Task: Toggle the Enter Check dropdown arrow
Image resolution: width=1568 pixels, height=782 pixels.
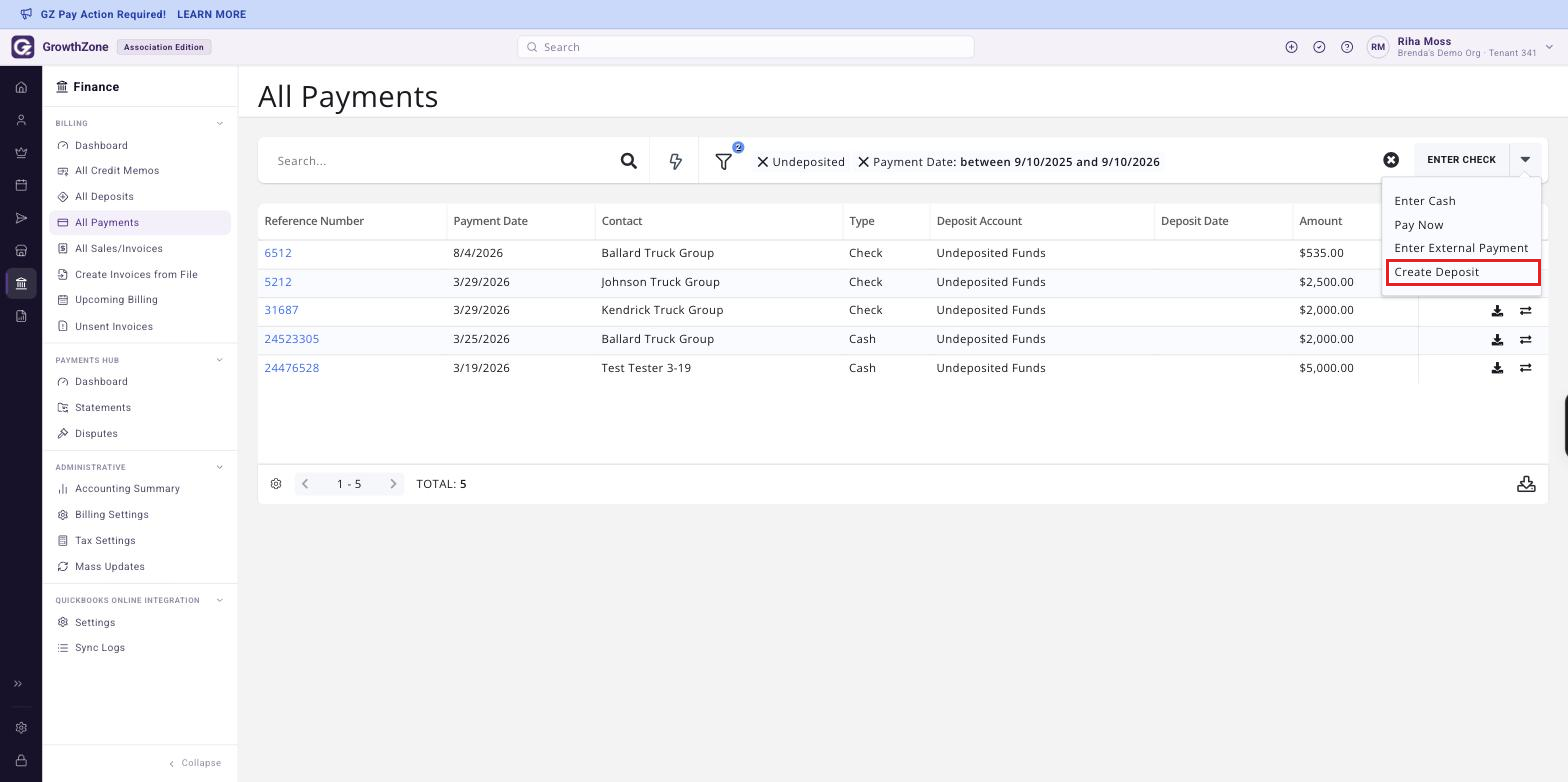Action: [1525, 160]
